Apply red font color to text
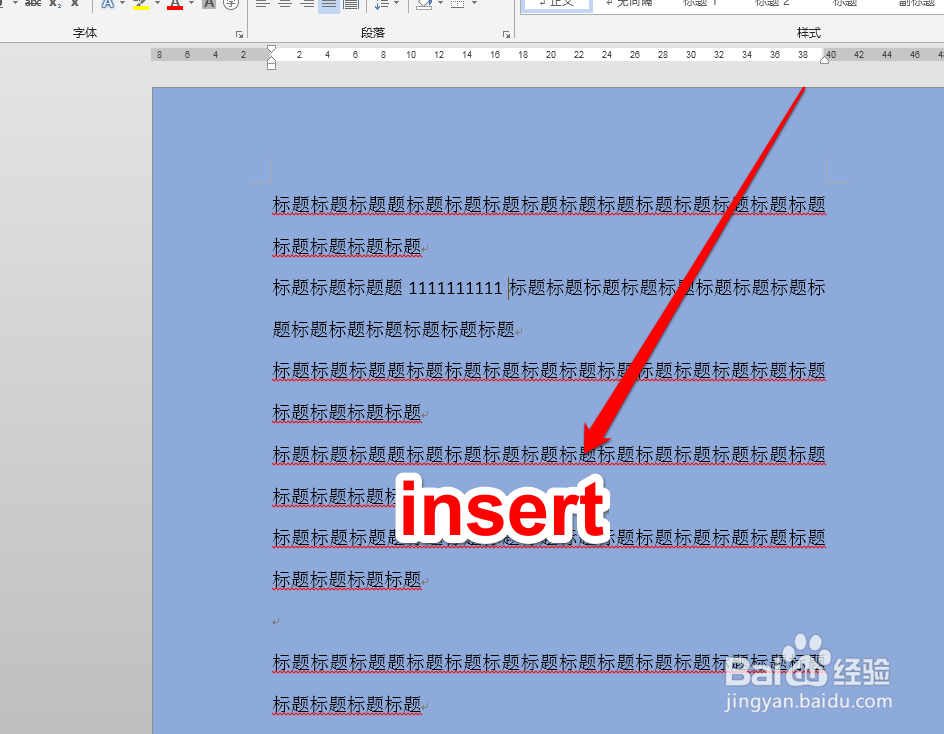Screen dimensions: 944x734 tap(175, 4)
